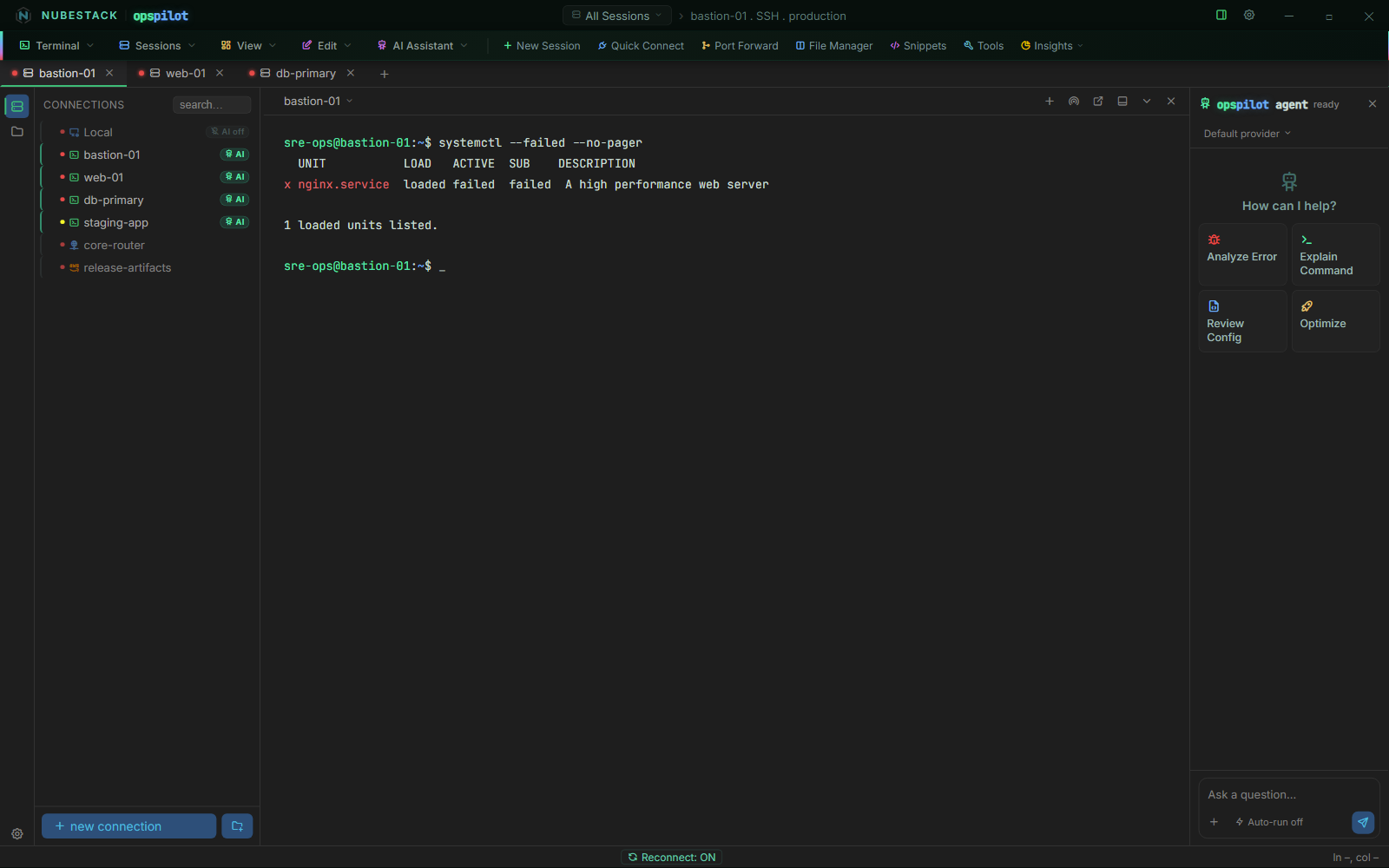Select release-artifacts in connections list
Image resolution: width=1389 pixels, height=868 pixels.
point(148,267)
